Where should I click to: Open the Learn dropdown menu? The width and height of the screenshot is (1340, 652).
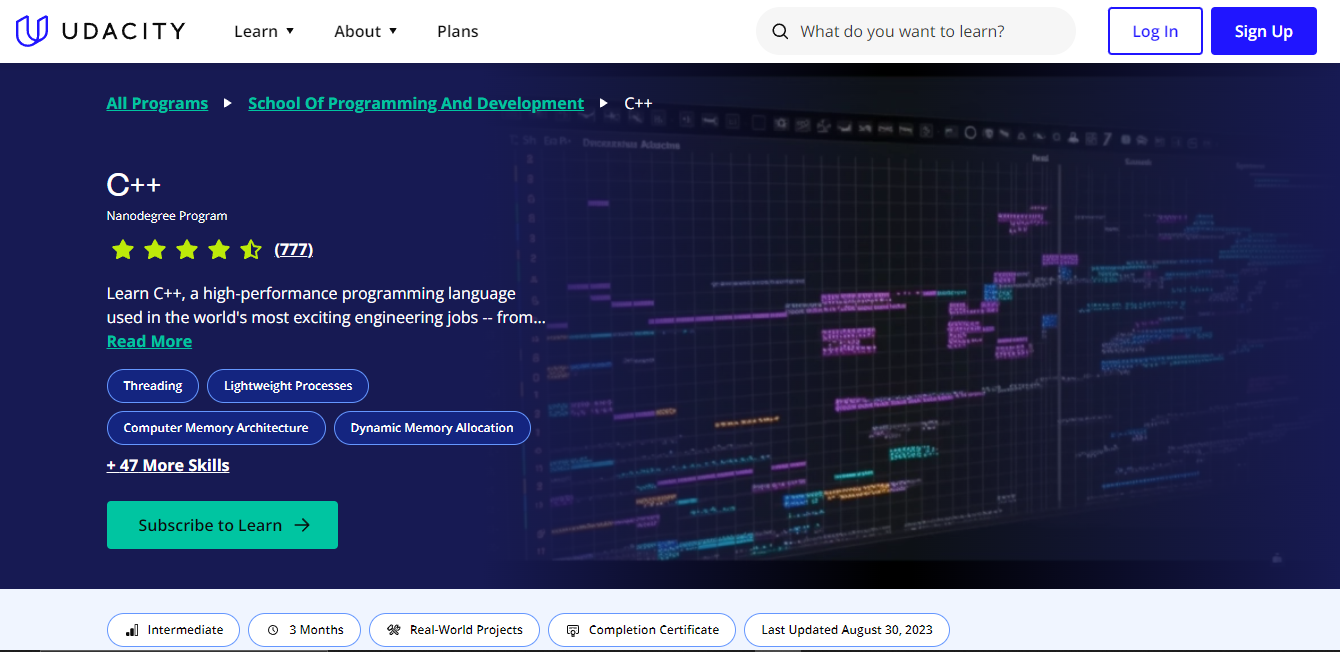[x=264, y=31]
